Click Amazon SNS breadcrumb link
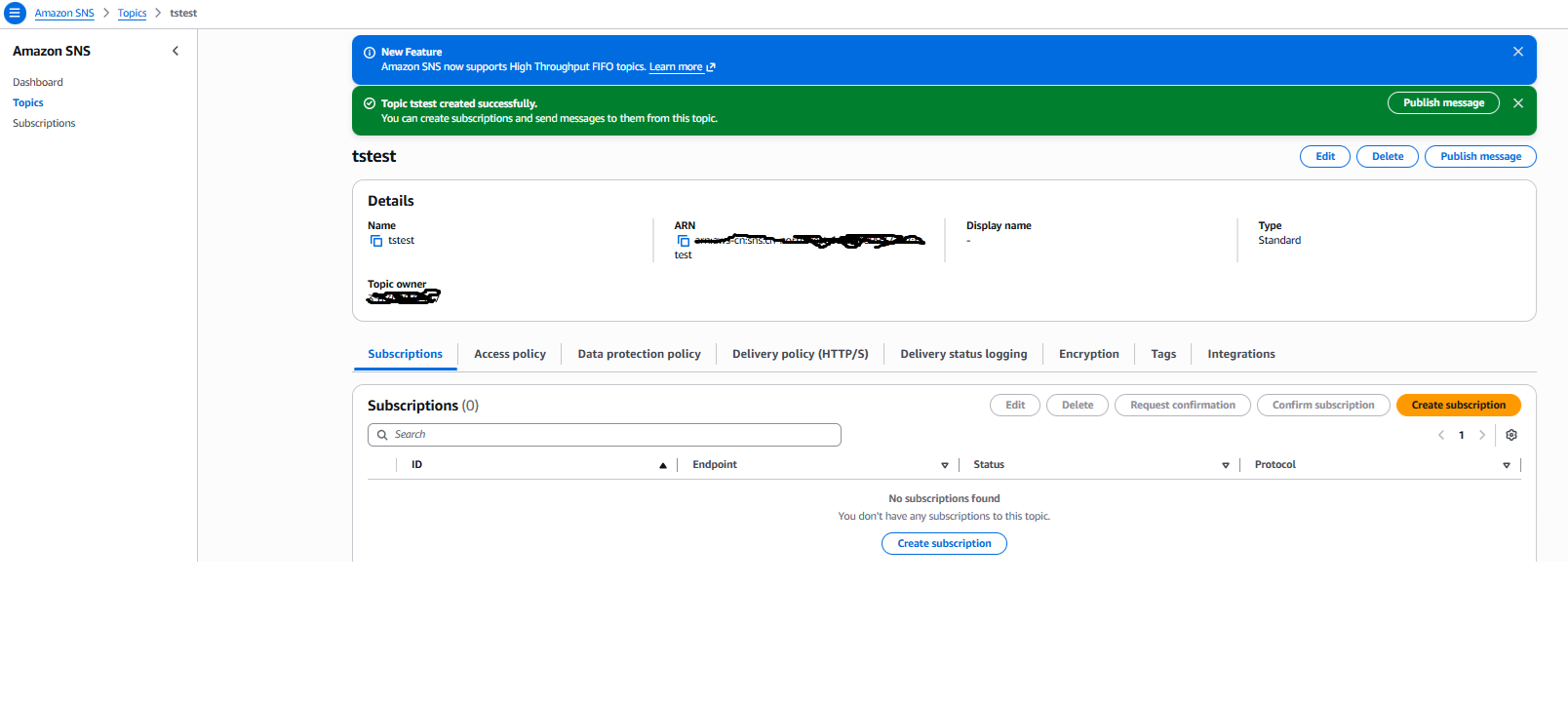The width and height of the screenshot is (1568, 702). [64, 14]
